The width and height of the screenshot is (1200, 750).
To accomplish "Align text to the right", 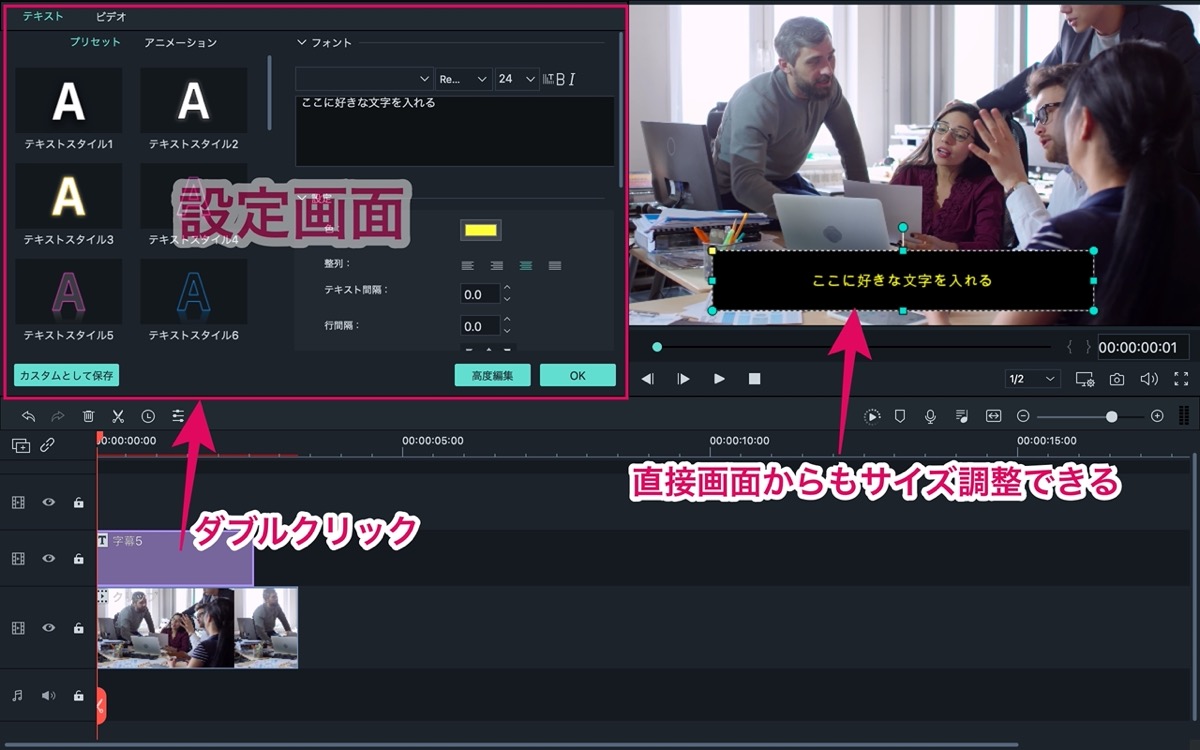I will coord(496,265).
